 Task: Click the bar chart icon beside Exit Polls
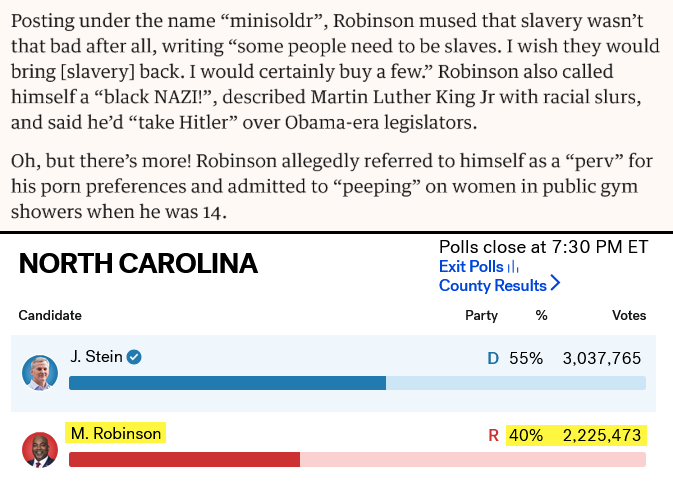click(513, 267)
